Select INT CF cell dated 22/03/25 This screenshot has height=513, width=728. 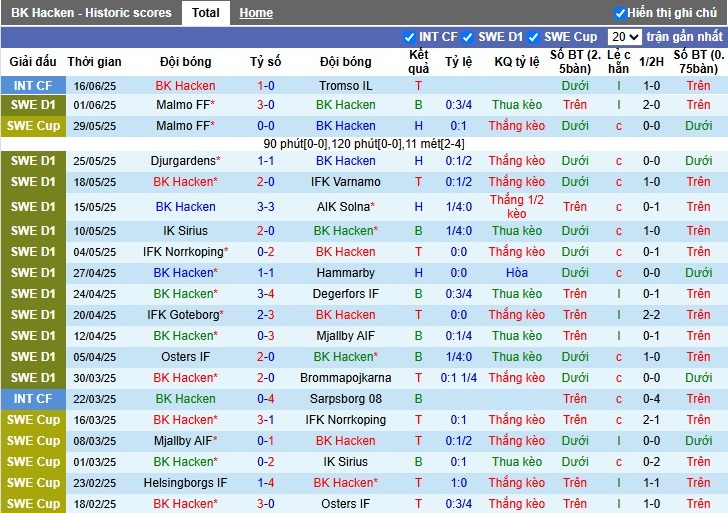[33, 399]
